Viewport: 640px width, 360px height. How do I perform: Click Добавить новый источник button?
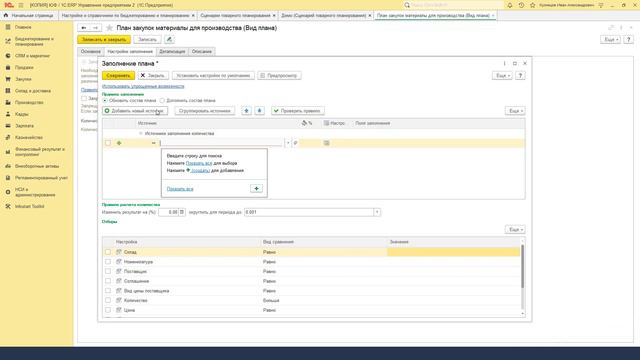tap(135, 111)
